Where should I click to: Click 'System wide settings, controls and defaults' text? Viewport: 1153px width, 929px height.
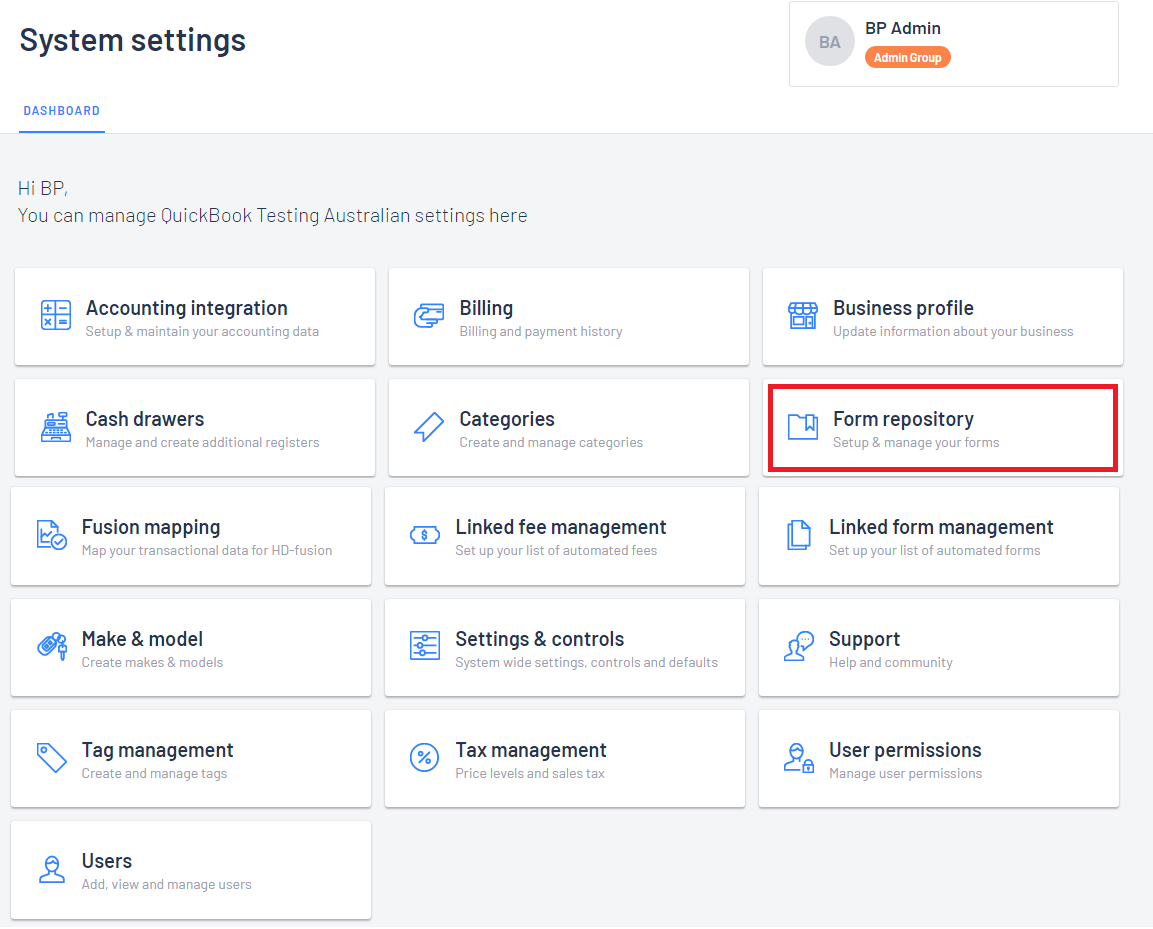tap(586, 663)
